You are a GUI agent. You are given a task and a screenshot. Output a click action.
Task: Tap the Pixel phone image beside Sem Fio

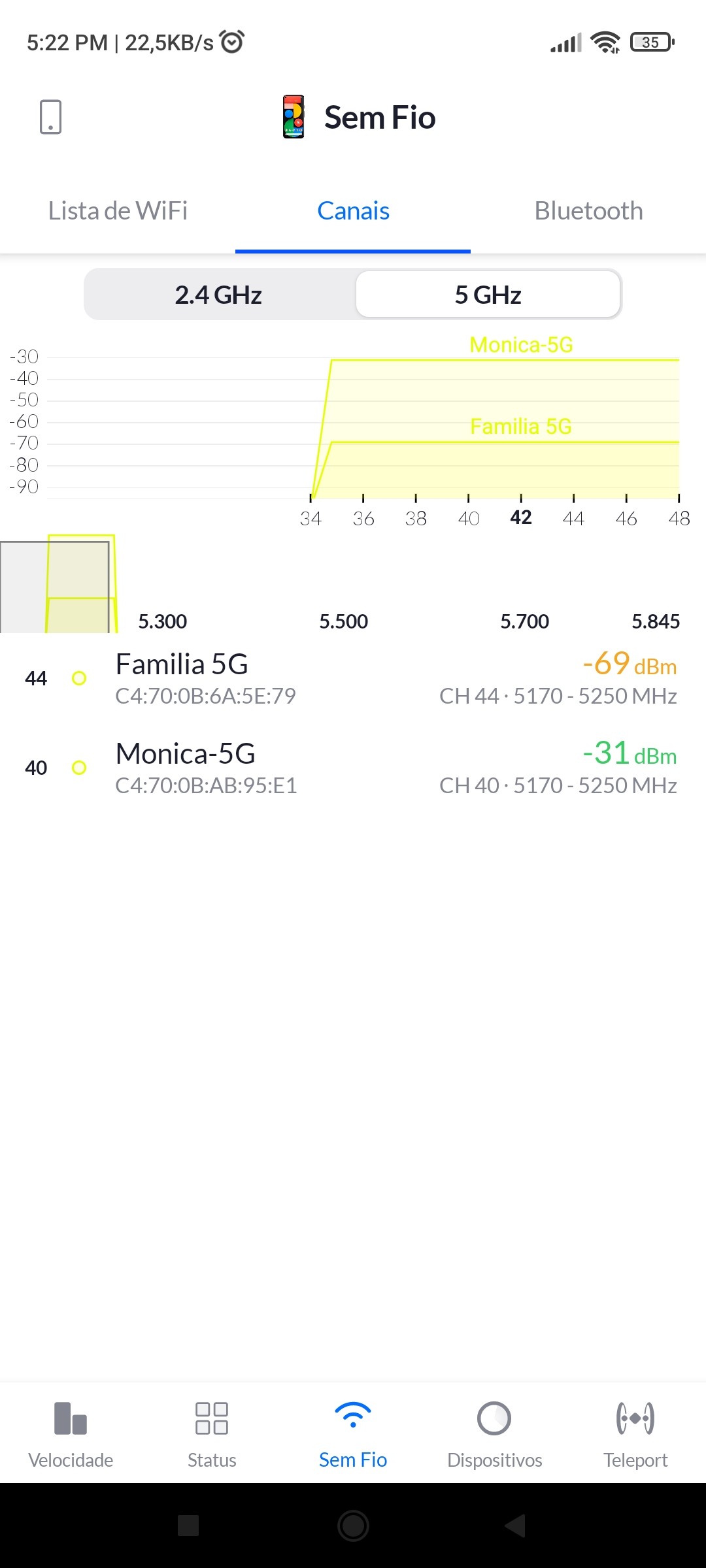[x=294, y=117]
